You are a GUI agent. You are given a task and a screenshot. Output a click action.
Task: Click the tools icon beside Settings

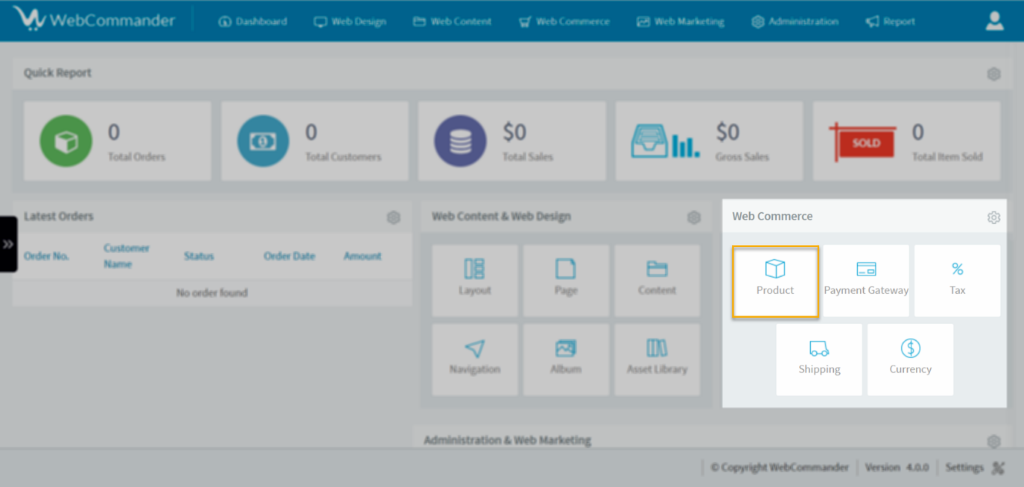(998, 467)
